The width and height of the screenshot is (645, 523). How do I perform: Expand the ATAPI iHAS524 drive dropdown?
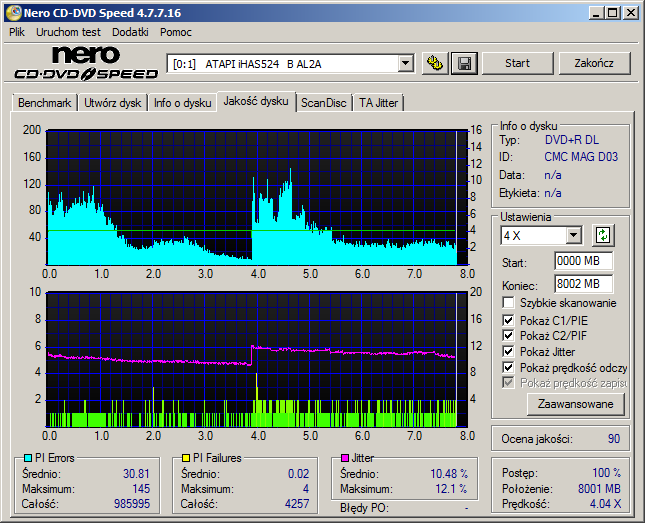pyautogui.click(x=406, y=64)
